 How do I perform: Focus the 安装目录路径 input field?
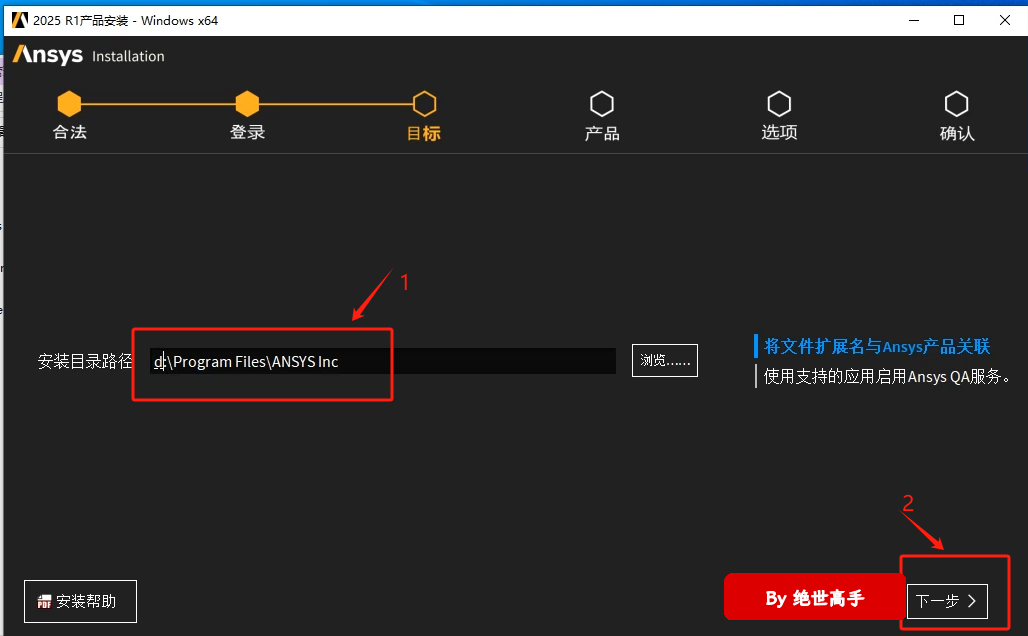click(382, 361)
